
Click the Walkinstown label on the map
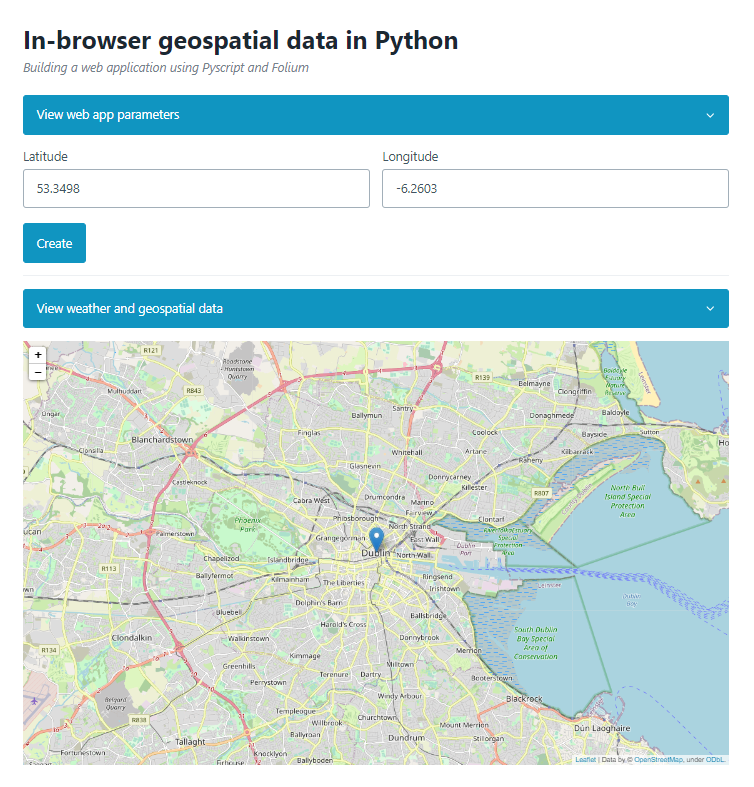pyautogui.click(x=248, y=638)
